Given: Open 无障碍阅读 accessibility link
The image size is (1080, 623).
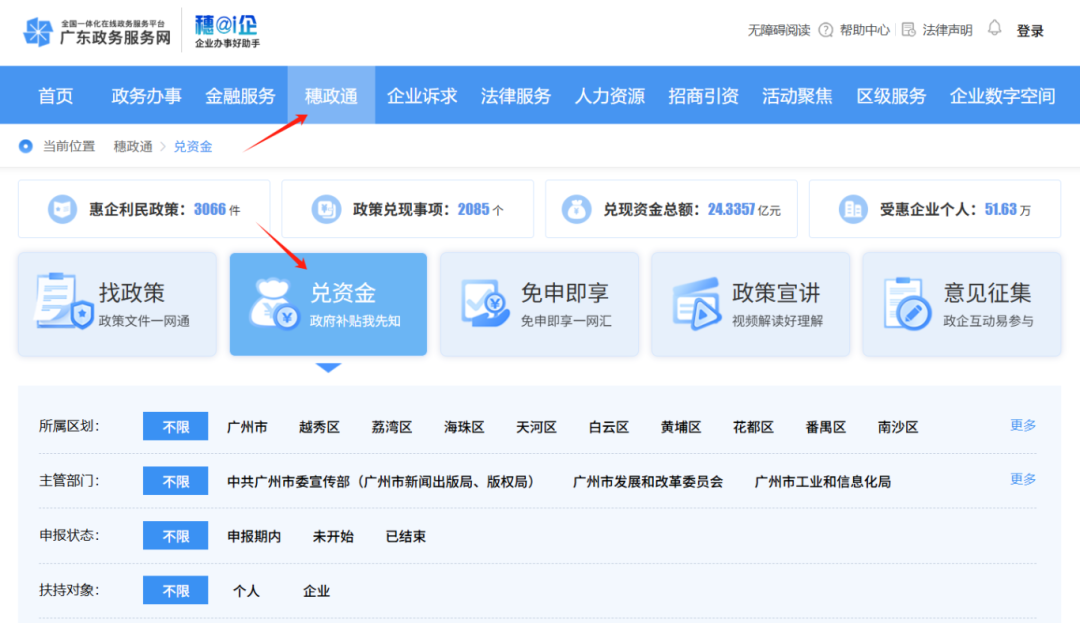Looking at the screenshot, I should point(779,30).
